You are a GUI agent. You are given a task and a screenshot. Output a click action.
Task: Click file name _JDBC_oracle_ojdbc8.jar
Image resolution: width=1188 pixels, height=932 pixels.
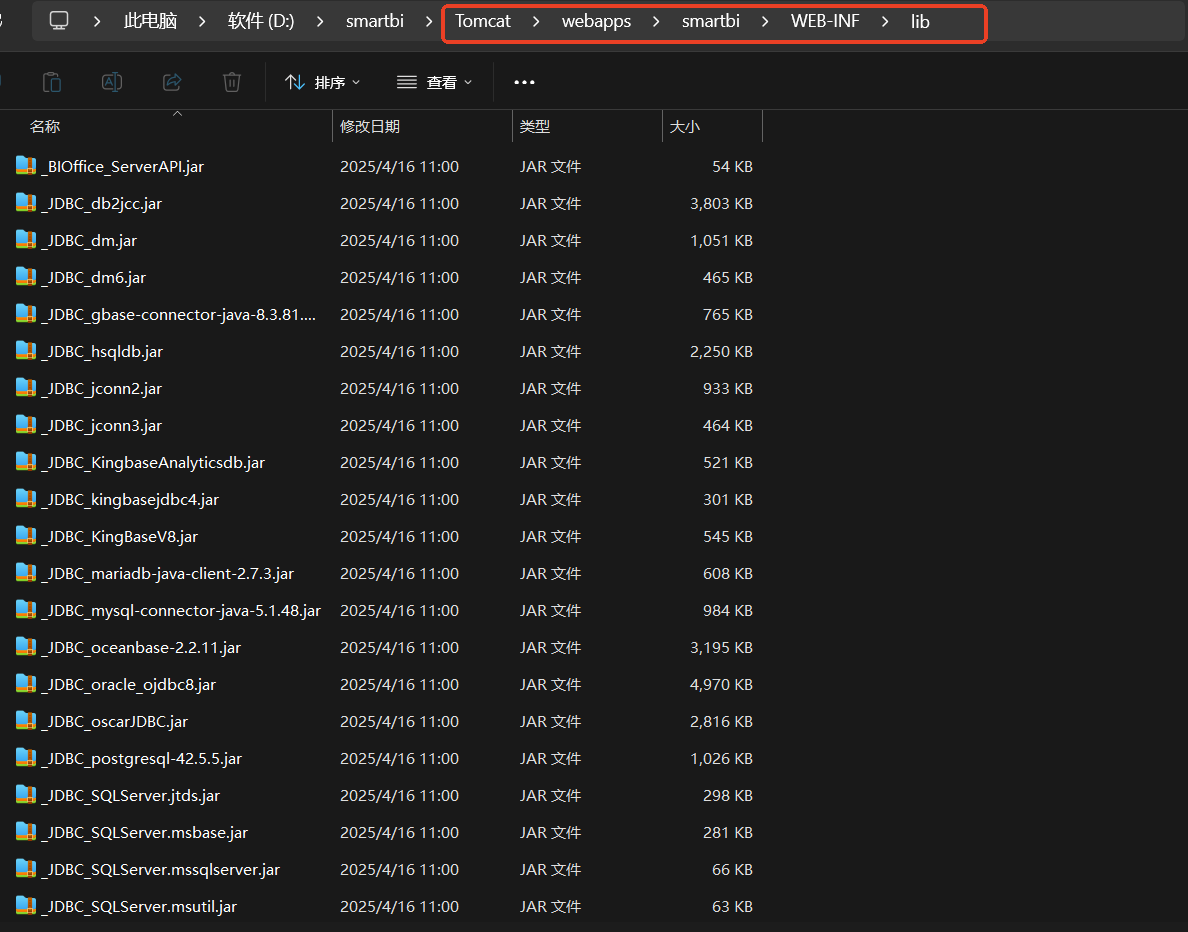(129, 685)
